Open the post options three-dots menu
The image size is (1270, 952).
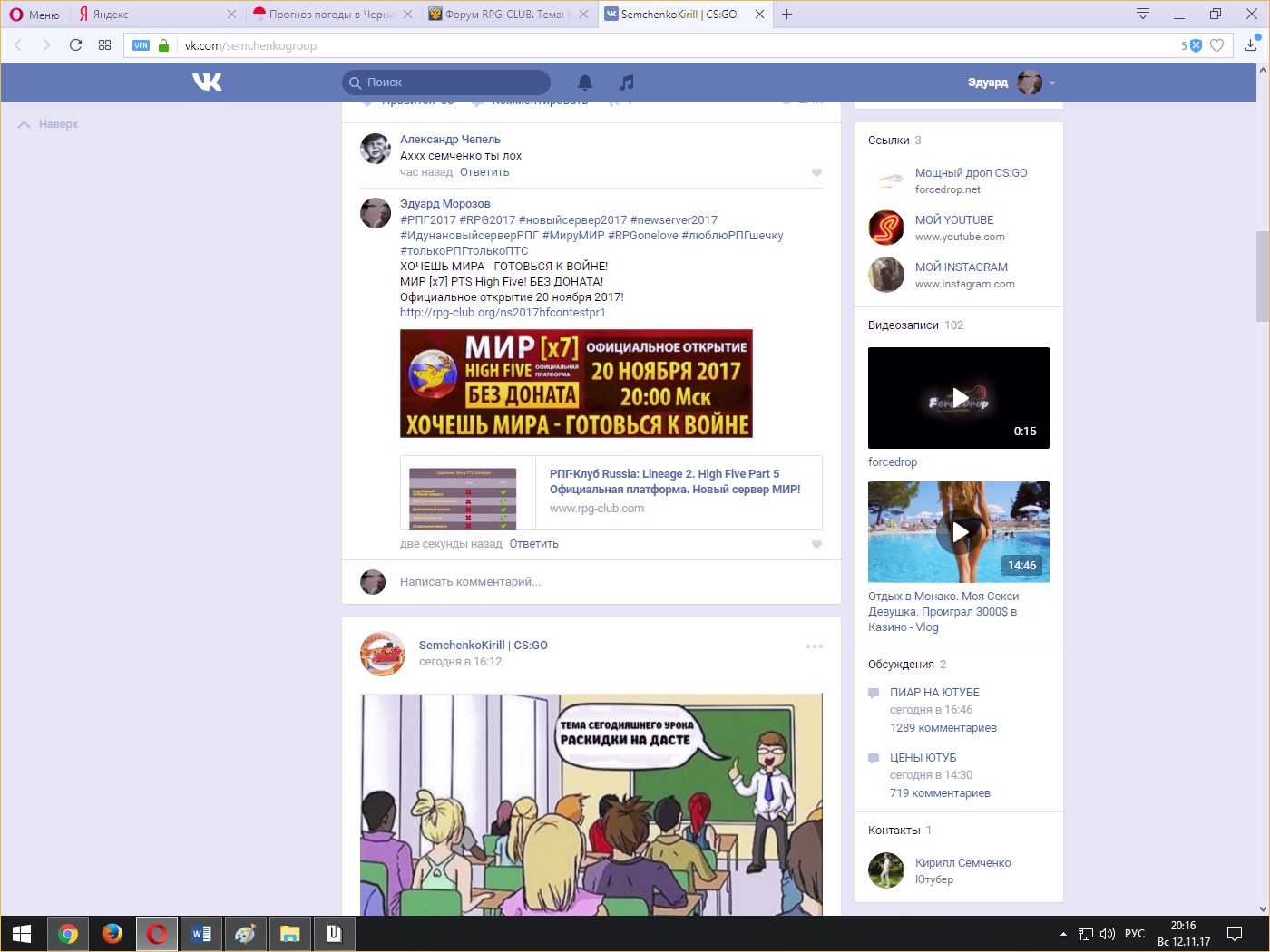click(815, 646)
